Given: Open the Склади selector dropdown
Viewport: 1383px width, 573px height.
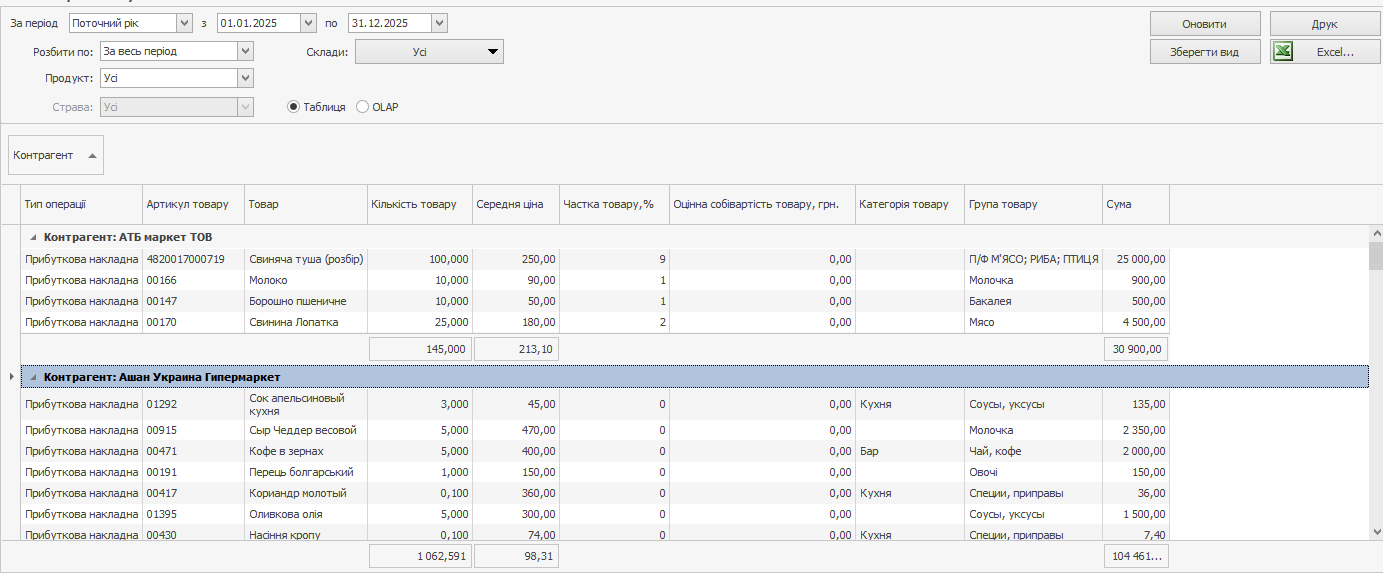Looking at the screenshot, I should click(x=492, y=51).
